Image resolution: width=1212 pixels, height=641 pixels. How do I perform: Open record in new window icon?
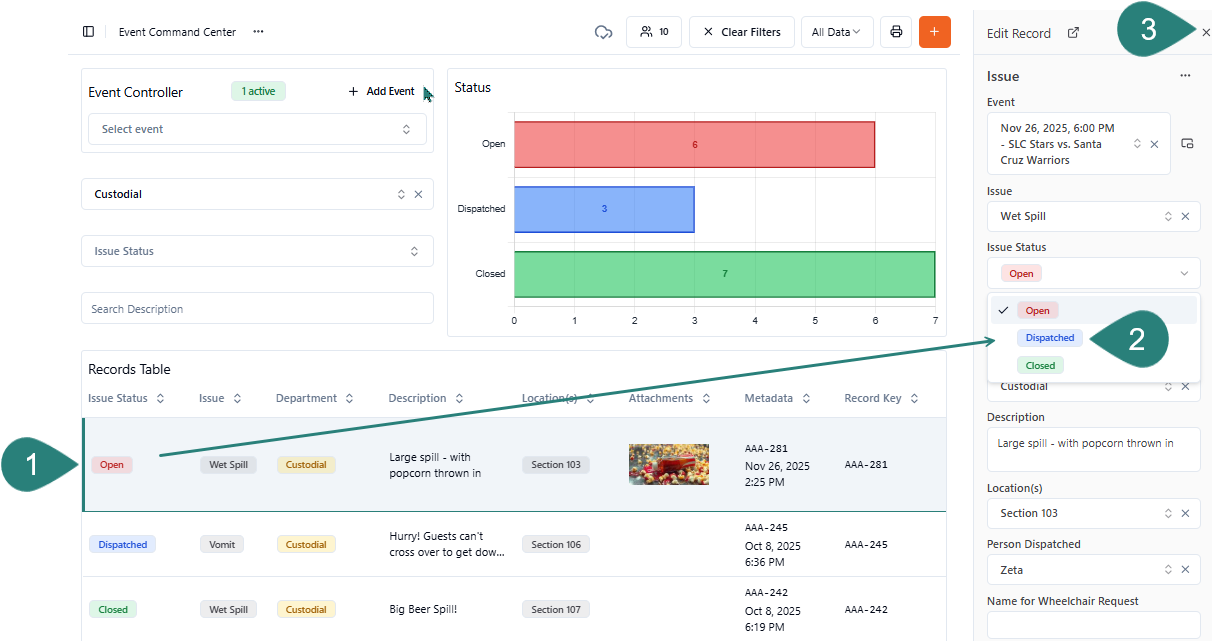coord(1073,33)
